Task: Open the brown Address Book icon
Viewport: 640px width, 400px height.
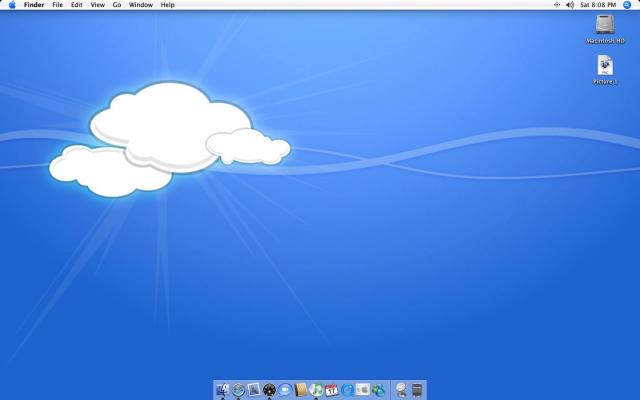Action: point(300,390)
